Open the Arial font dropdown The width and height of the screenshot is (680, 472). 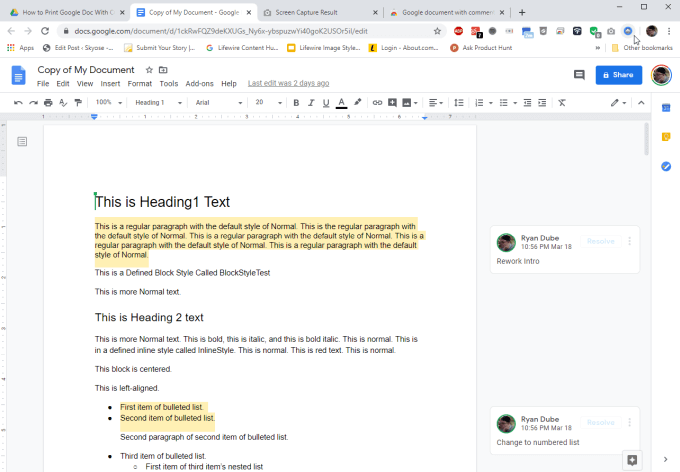(x=219, y=103)
